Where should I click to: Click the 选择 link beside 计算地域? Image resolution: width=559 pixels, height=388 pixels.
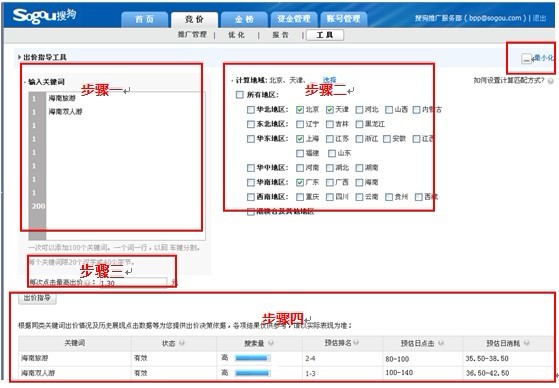(329, 80)
